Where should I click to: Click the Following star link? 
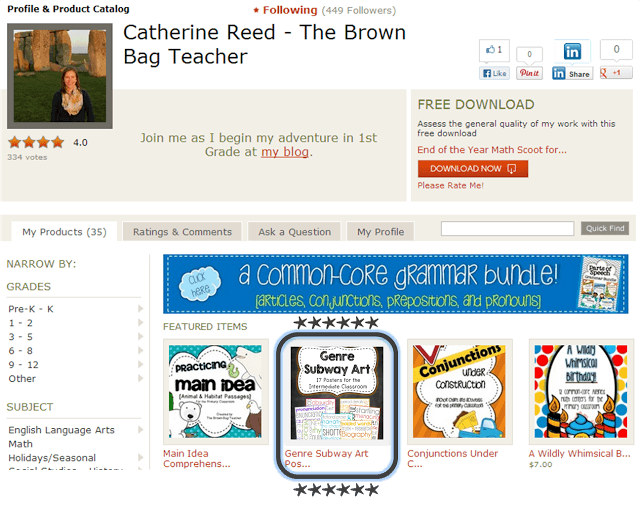[x=285, y=10]
